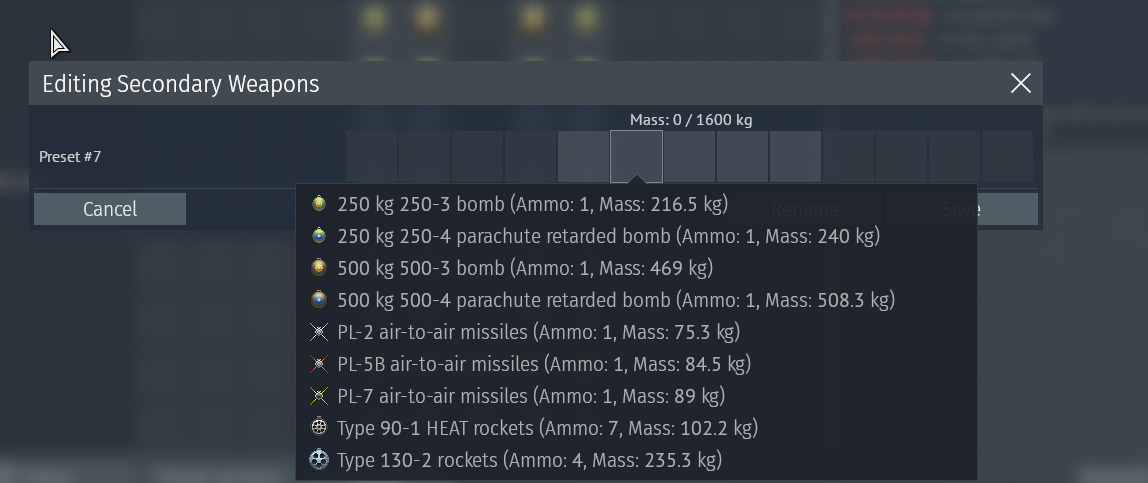The width and height of the screenshot is (1148, 483).
Task: Click the 250-4 parachute retarded bomb icon
Action: click(x=318, y=236)
